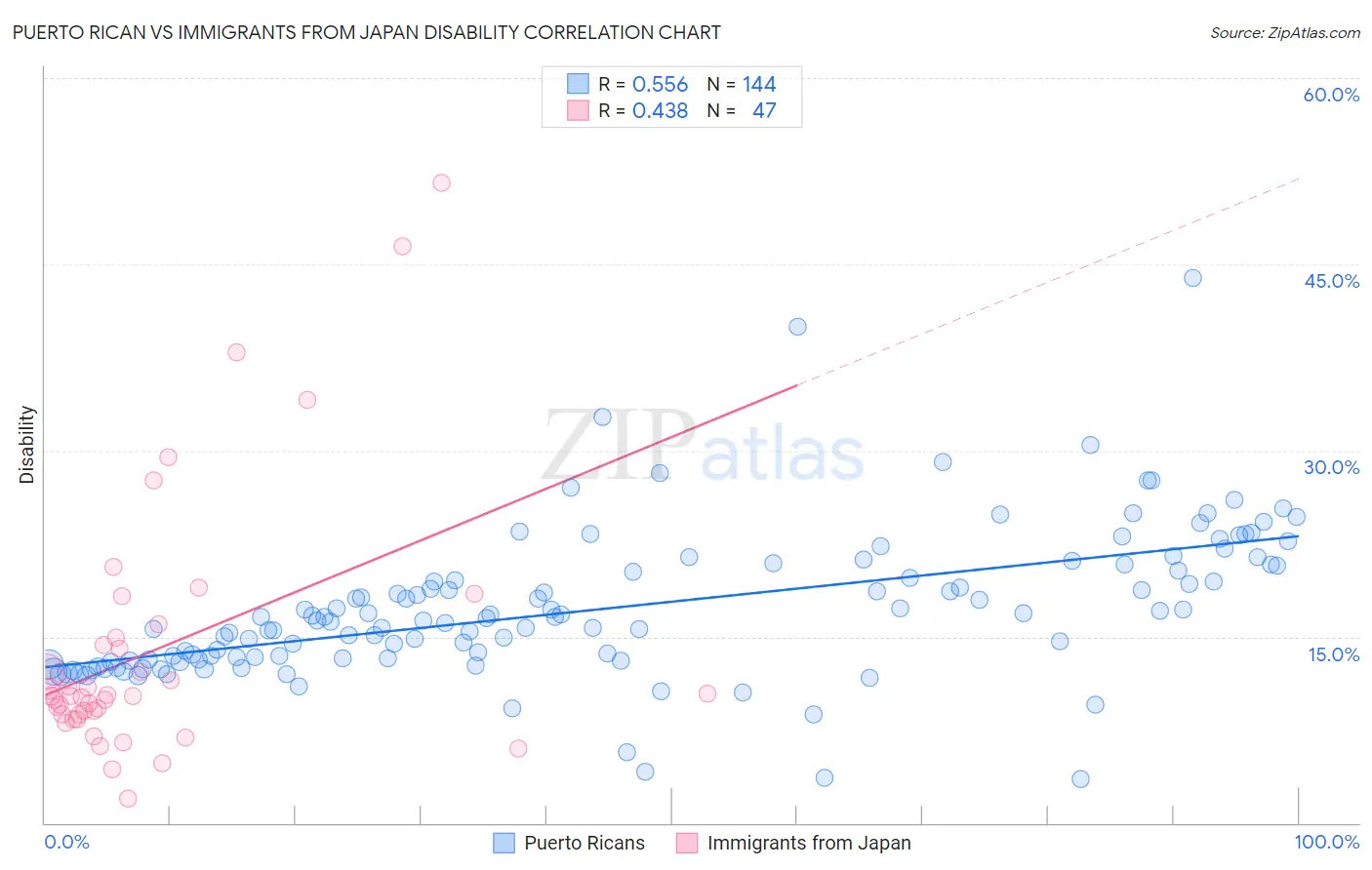The height and width of the screenshot is (870, 1372).
Task: Click the blue swatch beside R = 0.556
Action: tap(578, 84)
